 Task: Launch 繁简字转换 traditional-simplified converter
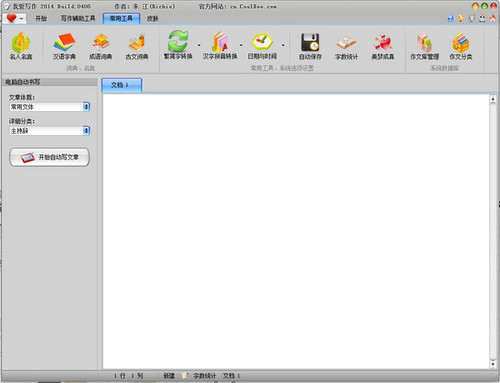coord(178,45)
